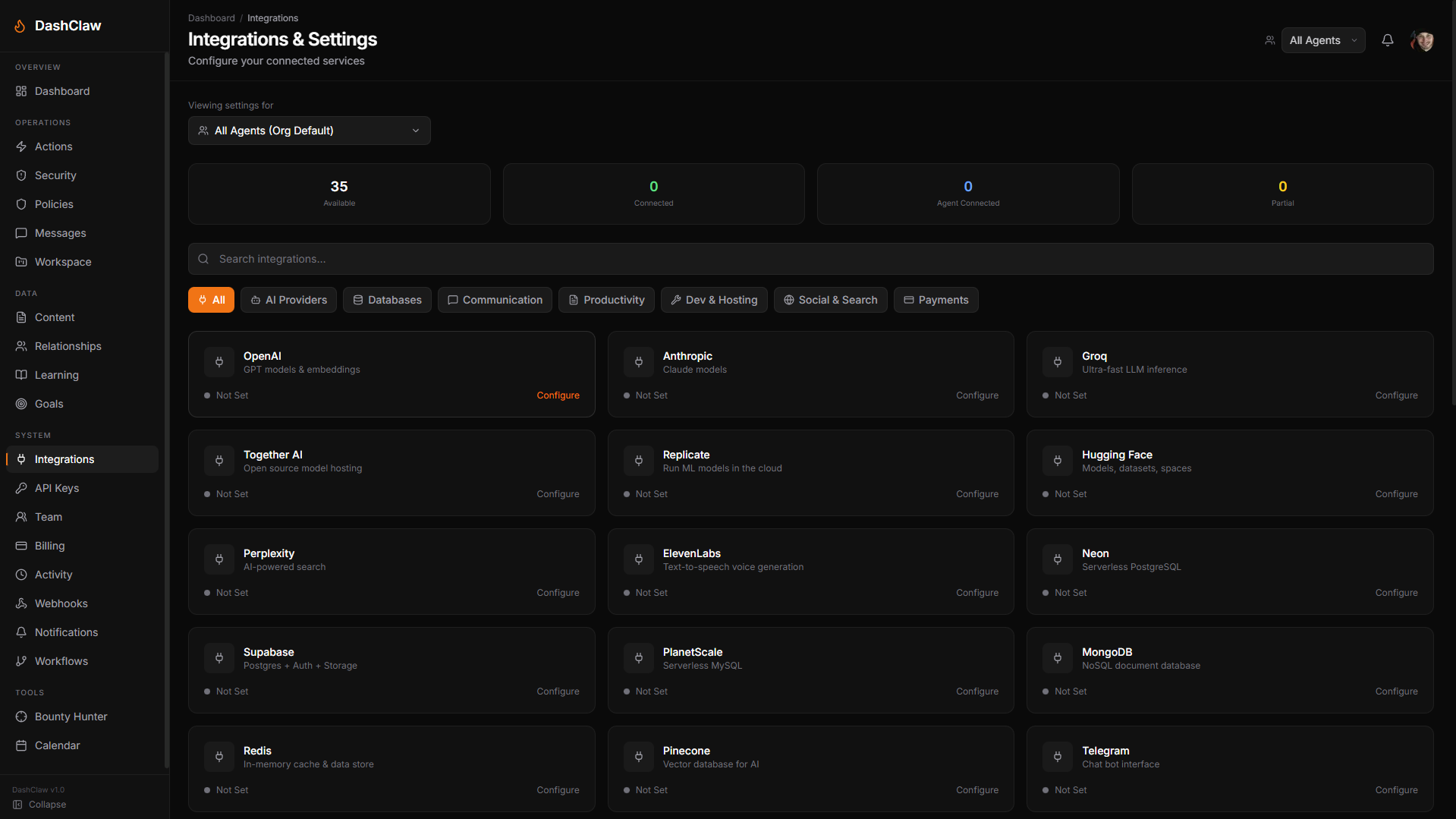Show Communication integrations
The height and width of the screenshot is (819, 1456).
click(495, 300)
